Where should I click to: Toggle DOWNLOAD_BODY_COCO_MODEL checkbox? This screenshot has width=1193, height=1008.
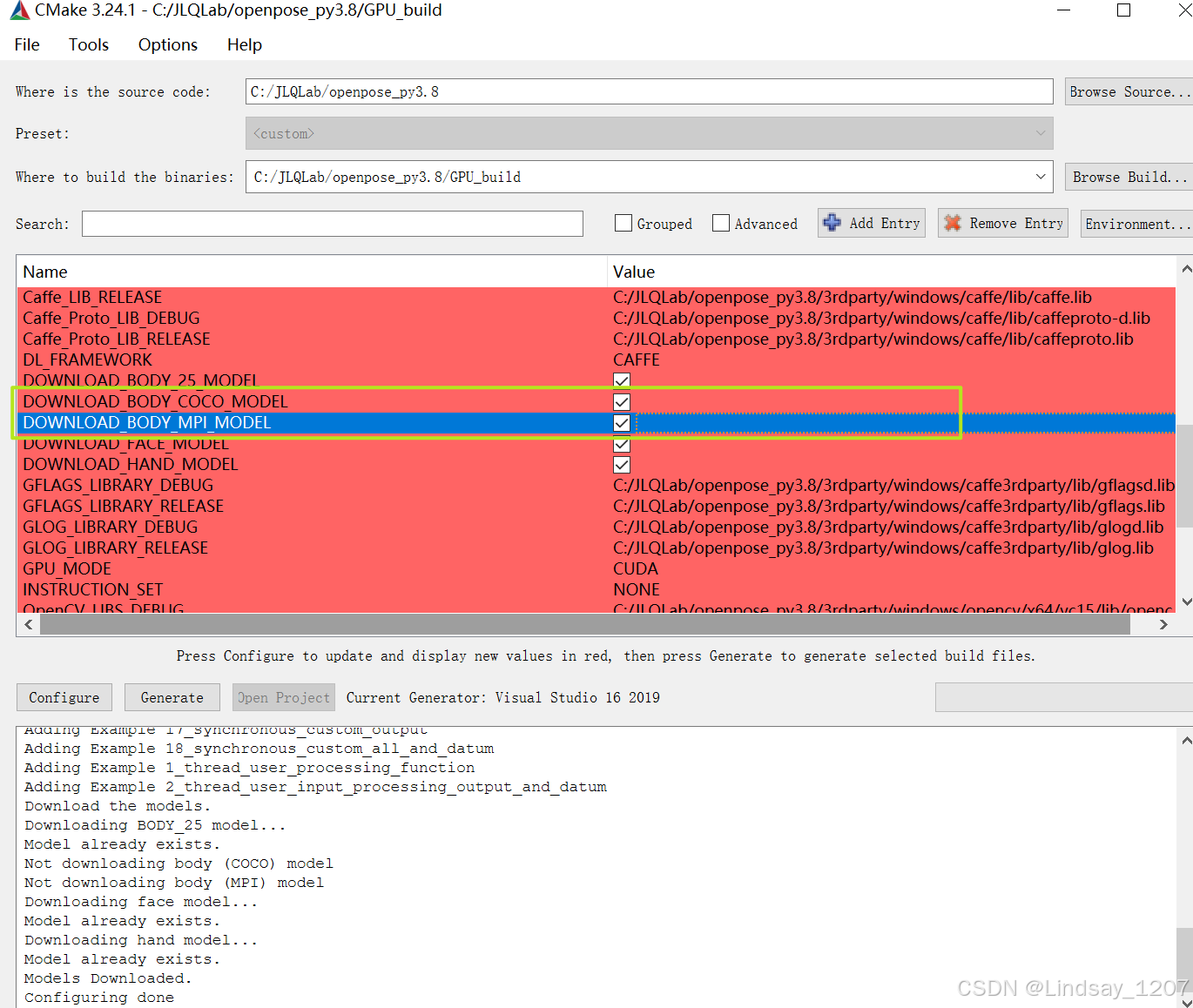622,401
